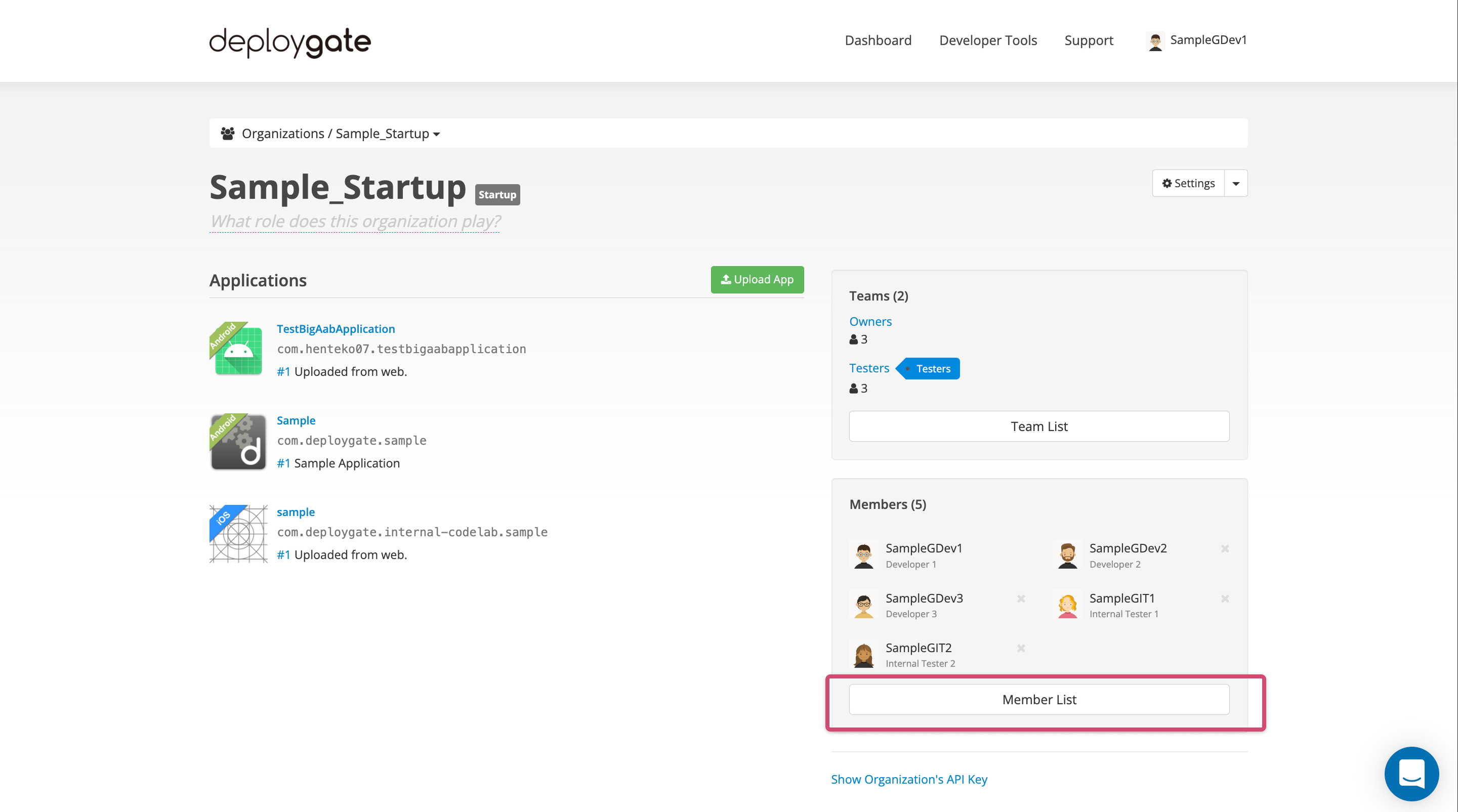The width and height of the screenshot is (1458, 812).
Task: Open the Sample_Startup breadcrumb dropdown
Action: [x=388, y=134]
